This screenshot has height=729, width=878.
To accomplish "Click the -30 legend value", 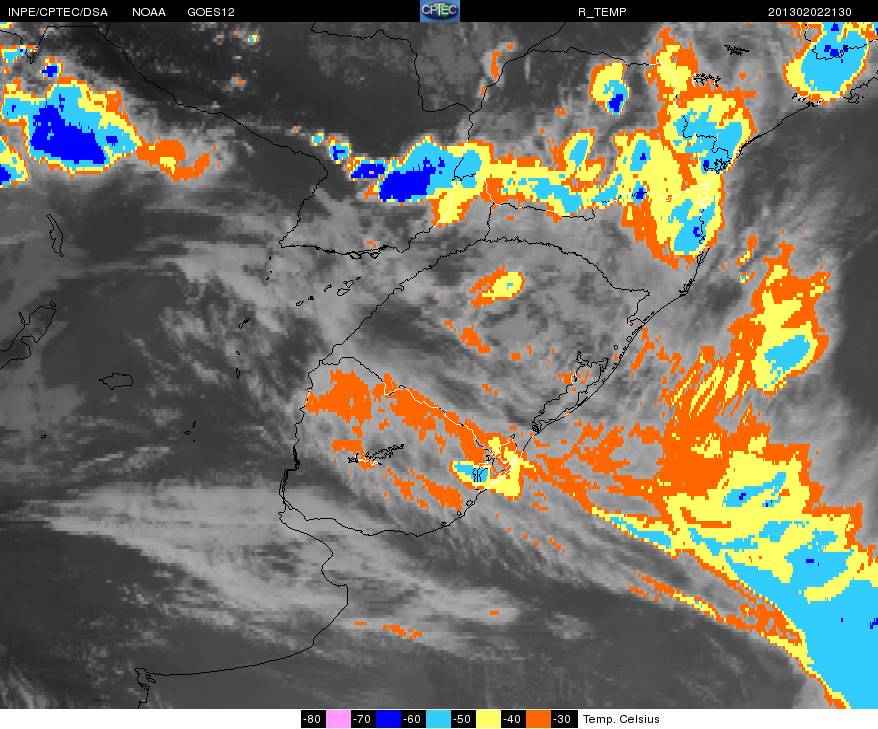I will click(x=564, y=719).
